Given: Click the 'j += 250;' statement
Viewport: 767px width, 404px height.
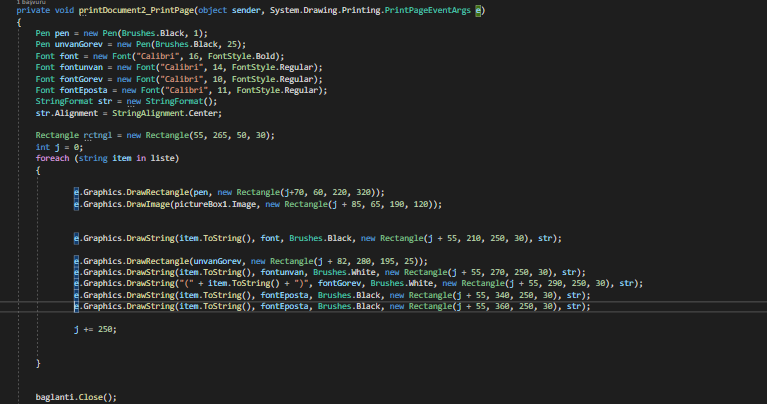Looking at the screenshot, I should coord(95,330).
